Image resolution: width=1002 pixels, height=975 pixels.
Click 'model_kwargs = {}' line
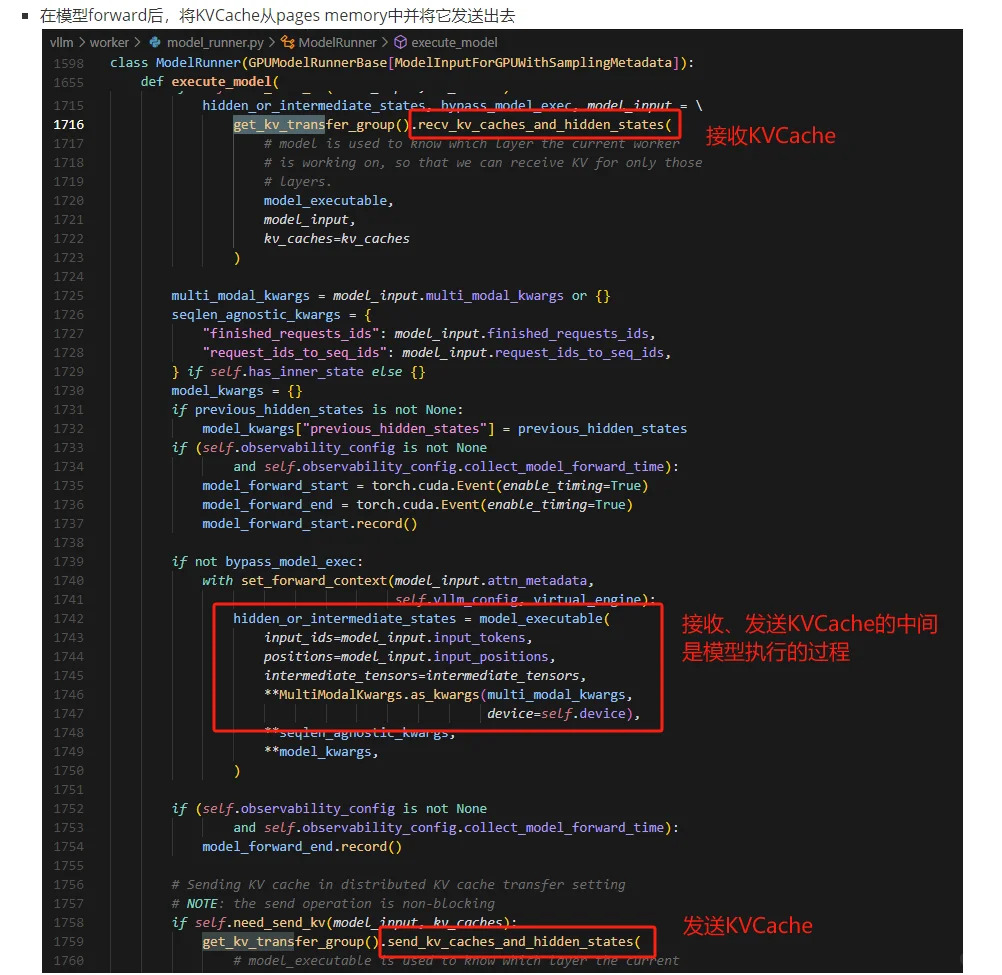(x=236, y=390)
